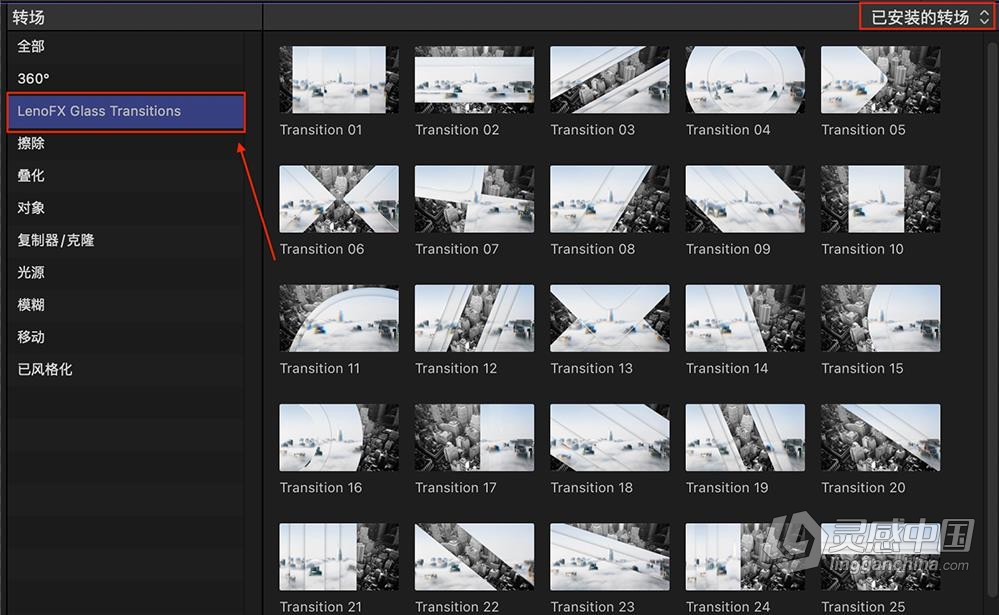Select the Transition 20 thumbnail
This screenshot has width=999, height=615.
(x=880, y=437)
